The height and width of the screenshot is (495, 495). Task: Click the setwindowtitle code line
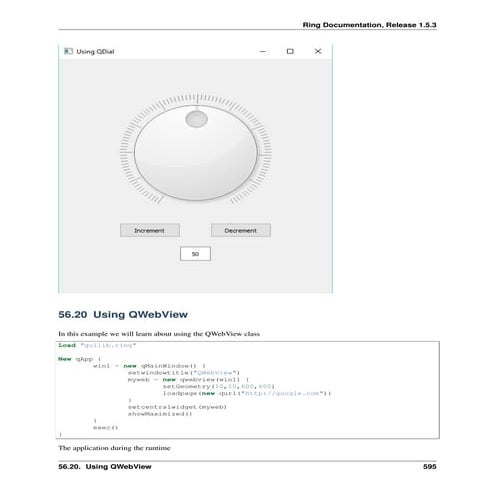pos(184,373)
